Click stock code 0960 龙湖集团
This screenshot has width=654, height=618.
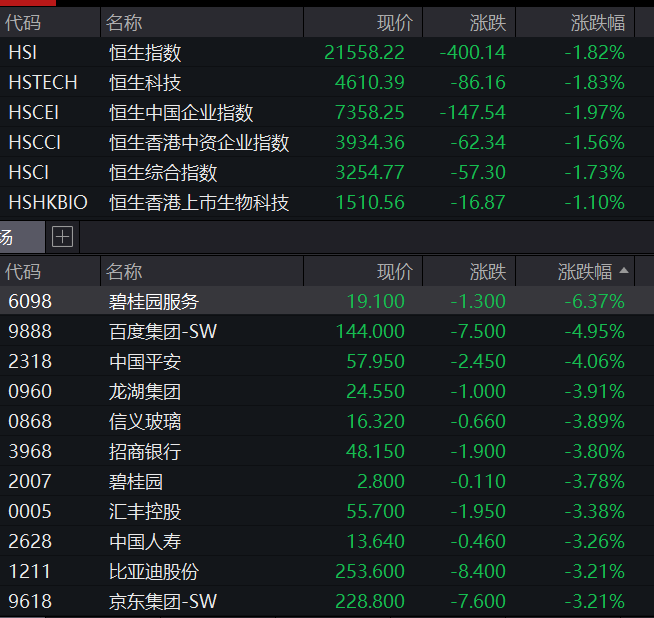tap(30, 391)
